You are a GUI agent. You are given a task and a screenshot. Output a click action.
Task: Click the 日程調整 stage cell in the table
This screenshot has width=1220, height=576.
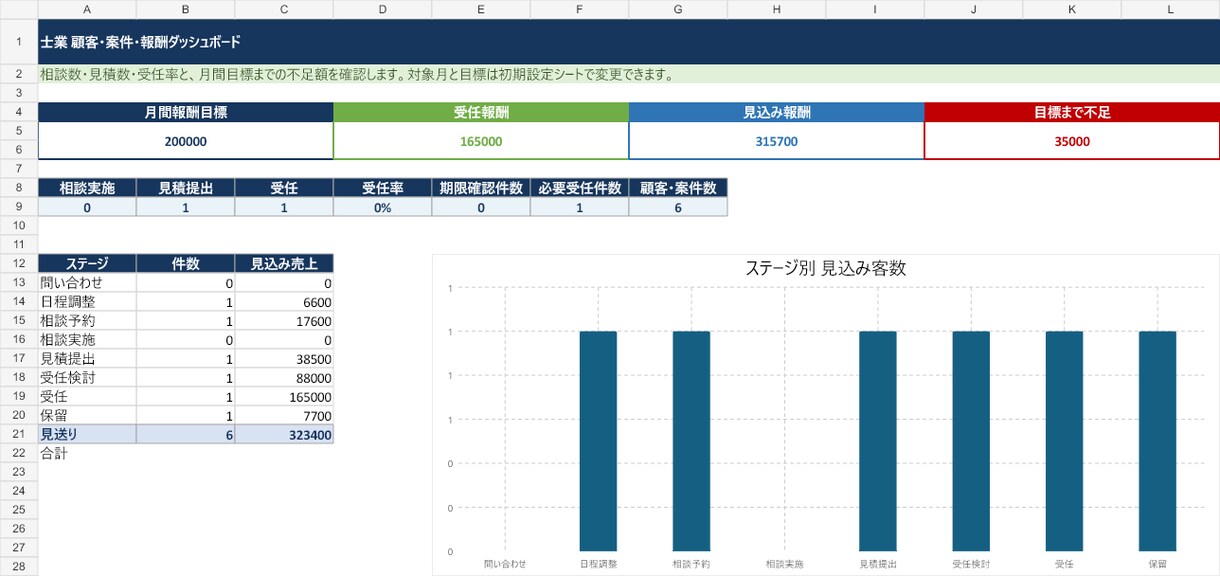(x=87, y=302)
